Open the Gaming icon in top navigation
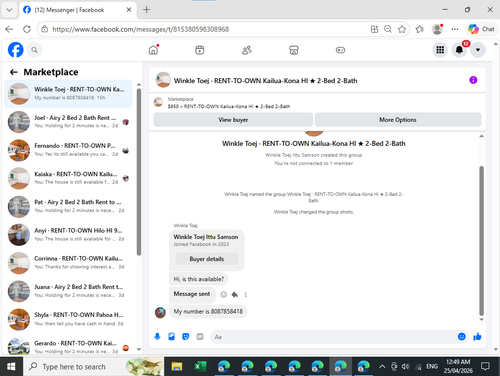 pos(340,50)
